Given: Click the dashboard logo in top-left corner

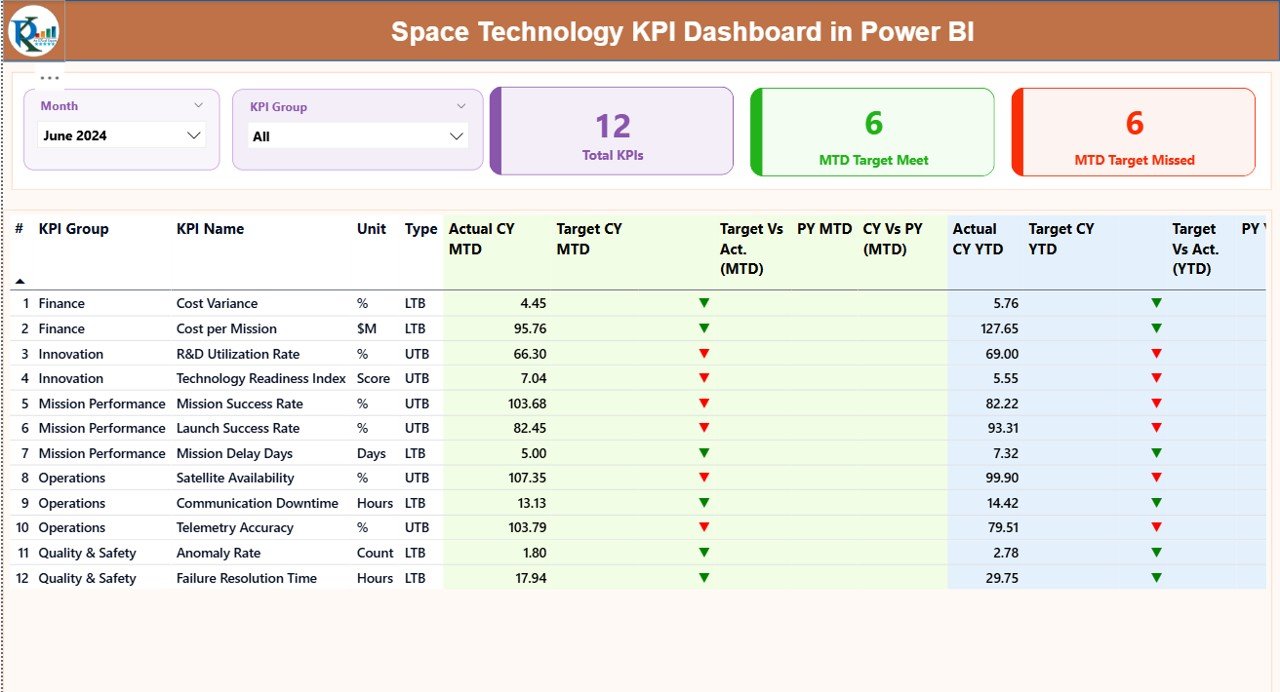Looking at the screenshot, I should pos(31,31).
